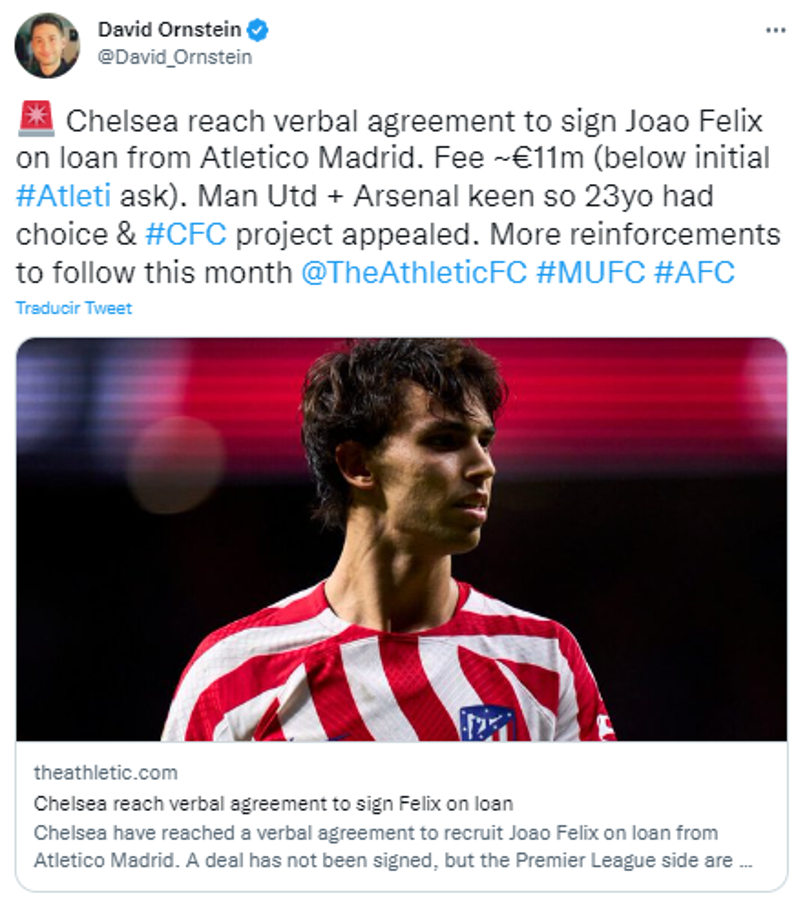Open the David Ornstein display name
The image size is (807, 900).
tap(170, 31)
